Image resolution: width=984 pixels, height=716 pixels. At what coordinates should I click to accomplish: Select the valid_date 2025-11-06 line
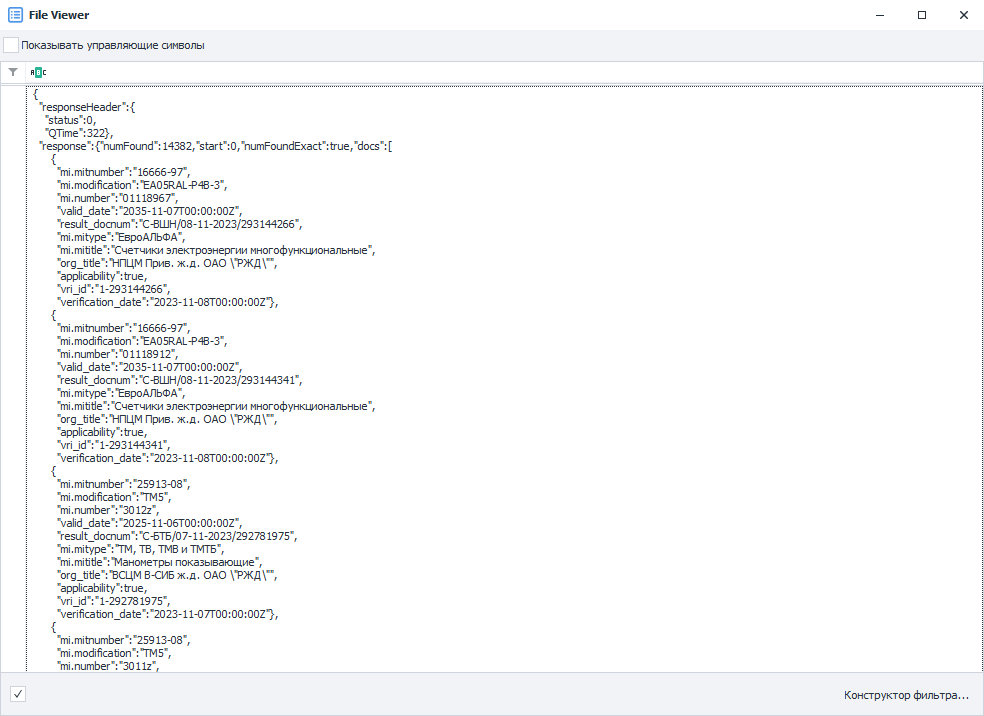149,523
